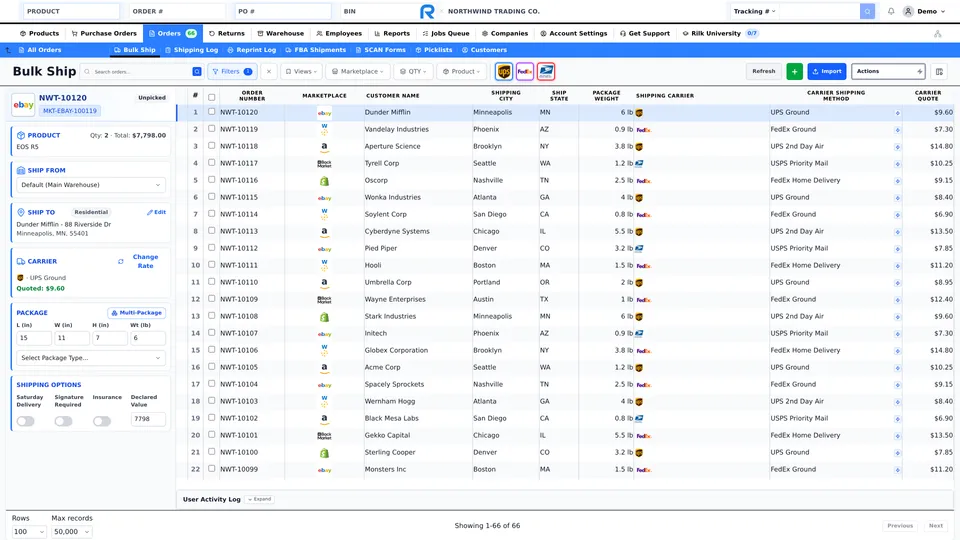Image resolution: width=960 pixels, height=540 pixels.
Task: Click the UPS carrier filter icon
Action: pyautogui.click(x=503, y=72)
